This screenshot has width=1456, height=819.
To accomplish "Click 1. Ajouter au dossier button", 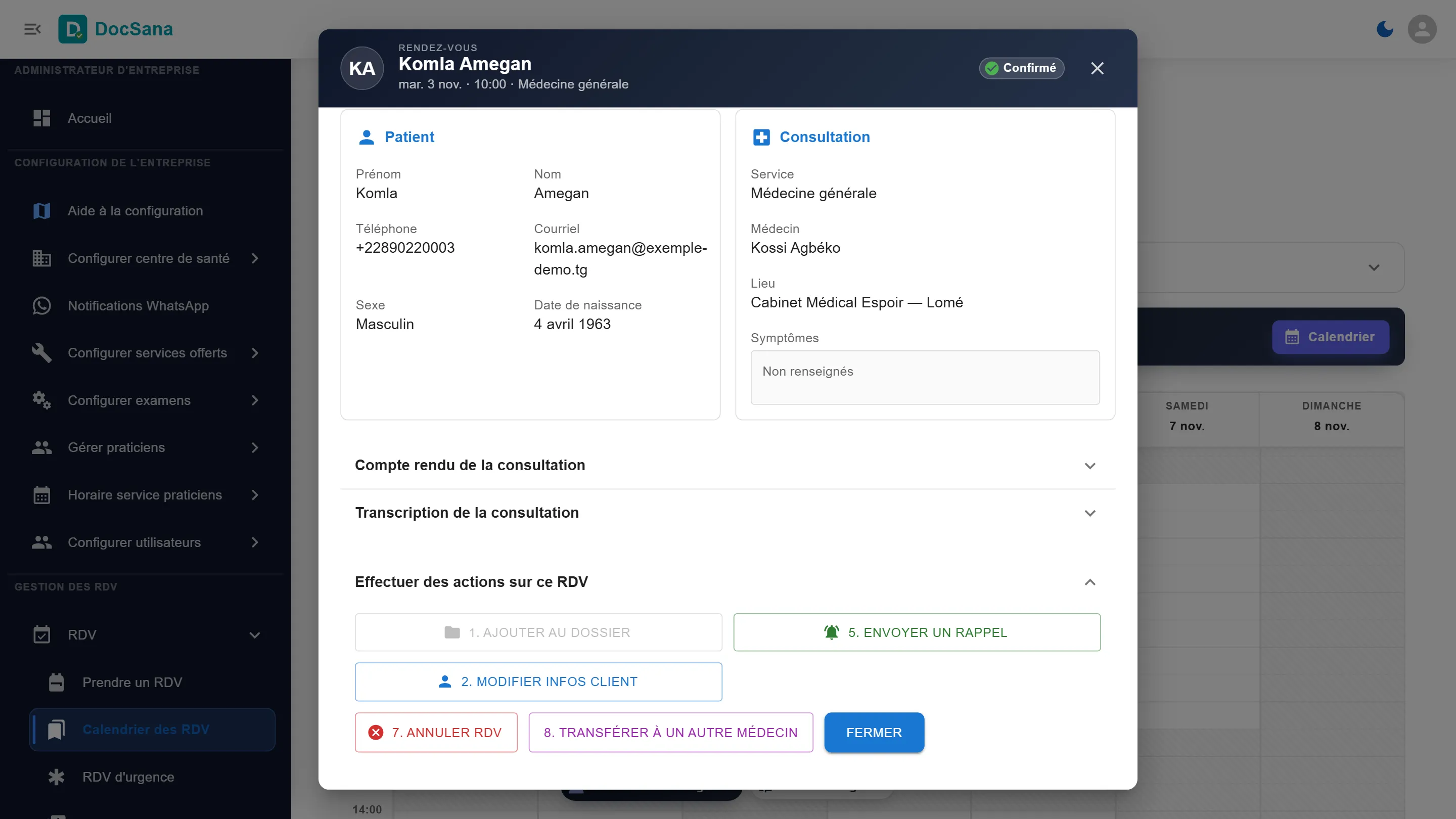I will (x=538, y=632).
